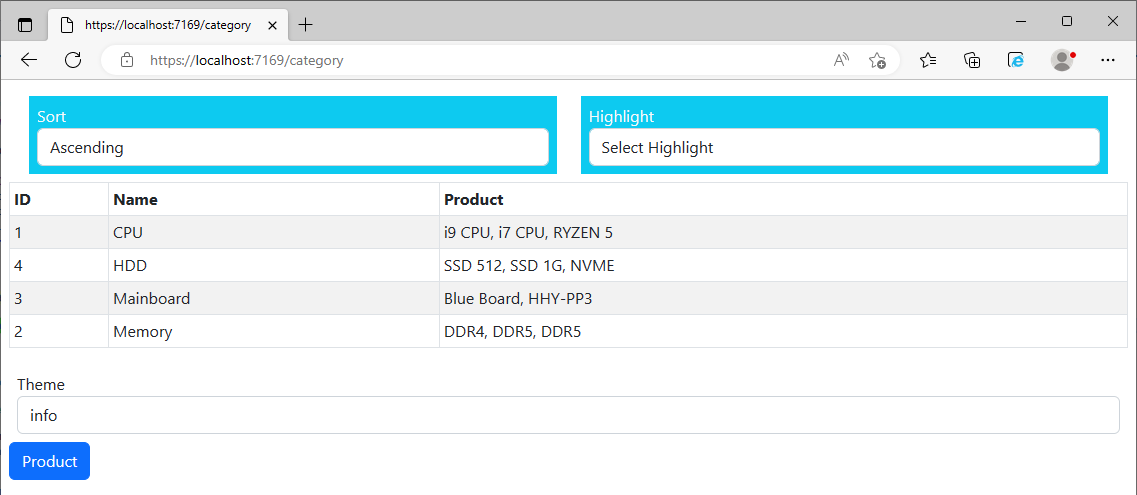This screenshot has width=1137, height=495.
Task: Select the Mainboard name cell
Action: coord(274,299)
